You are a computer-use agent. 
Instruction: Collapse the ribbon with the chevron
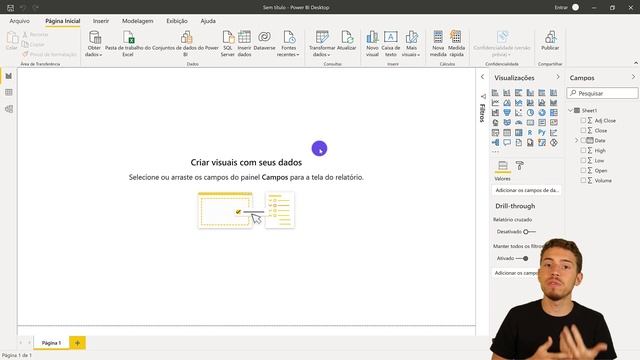click(636, 63)
